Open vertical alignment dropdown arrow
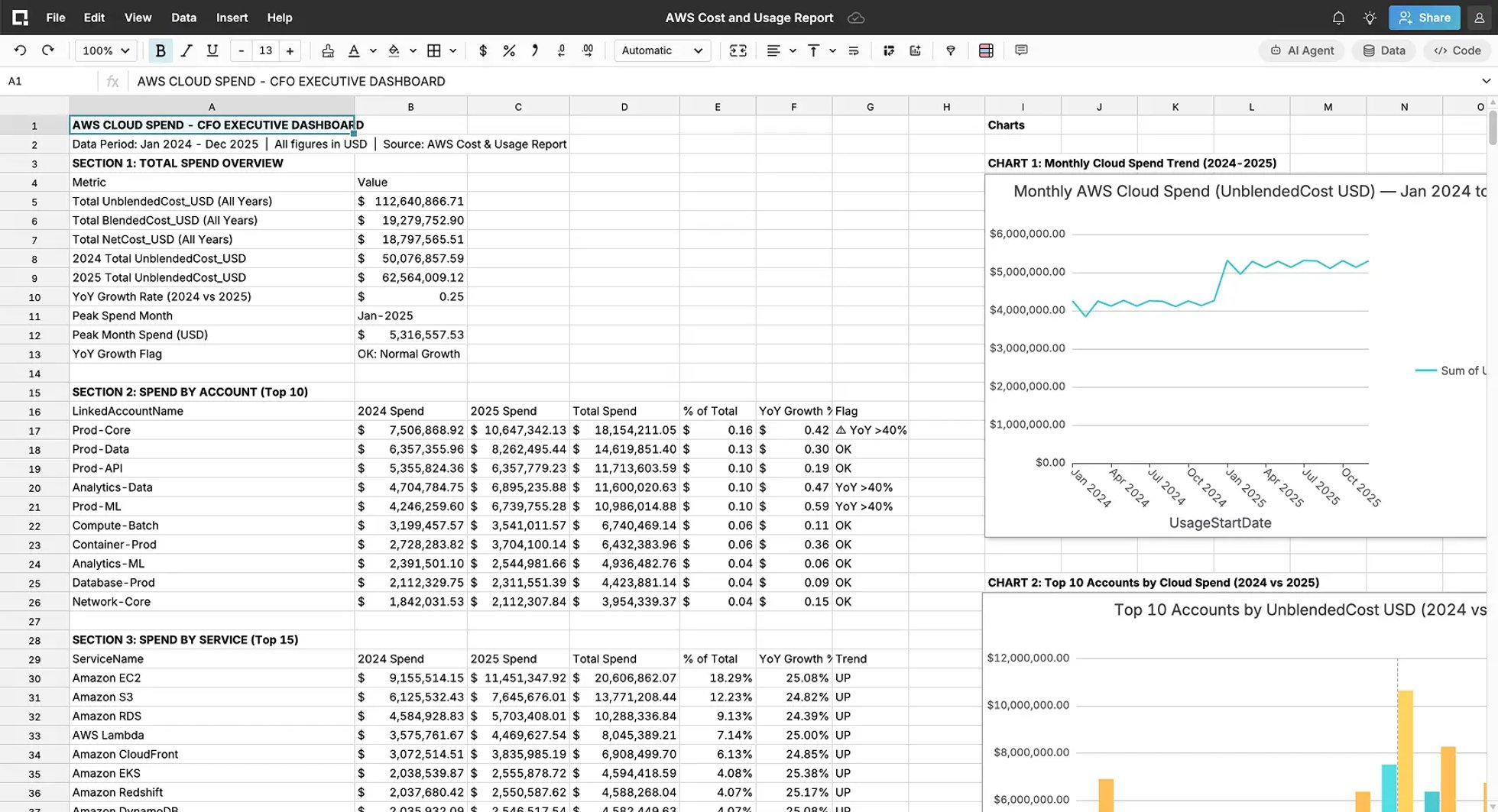1498x812 pixels. click(x=832, y=50)
